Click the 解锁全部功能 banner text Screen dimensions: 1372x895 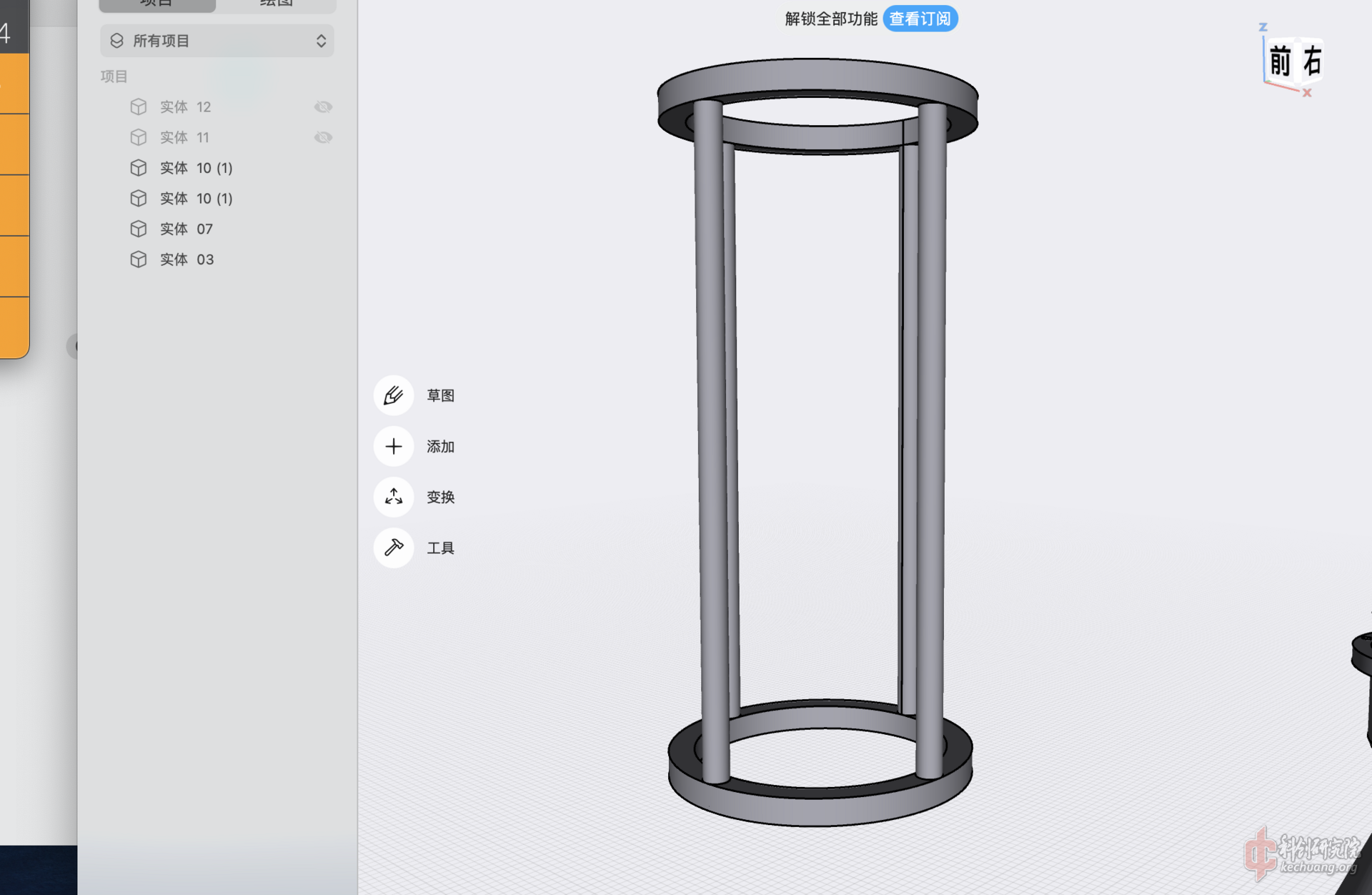pyautogui.click(x=830, y=19)
